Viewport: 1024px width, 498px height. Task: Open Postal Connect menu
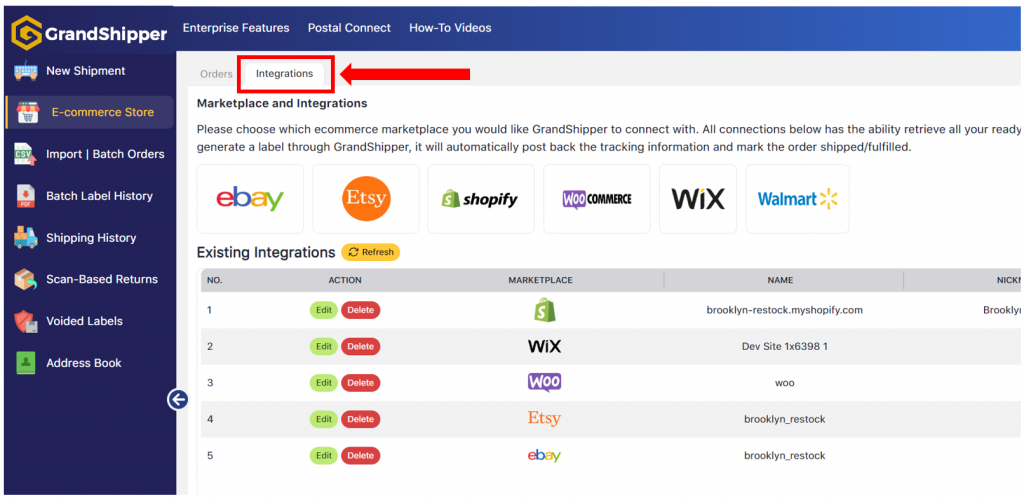point(349,28)
